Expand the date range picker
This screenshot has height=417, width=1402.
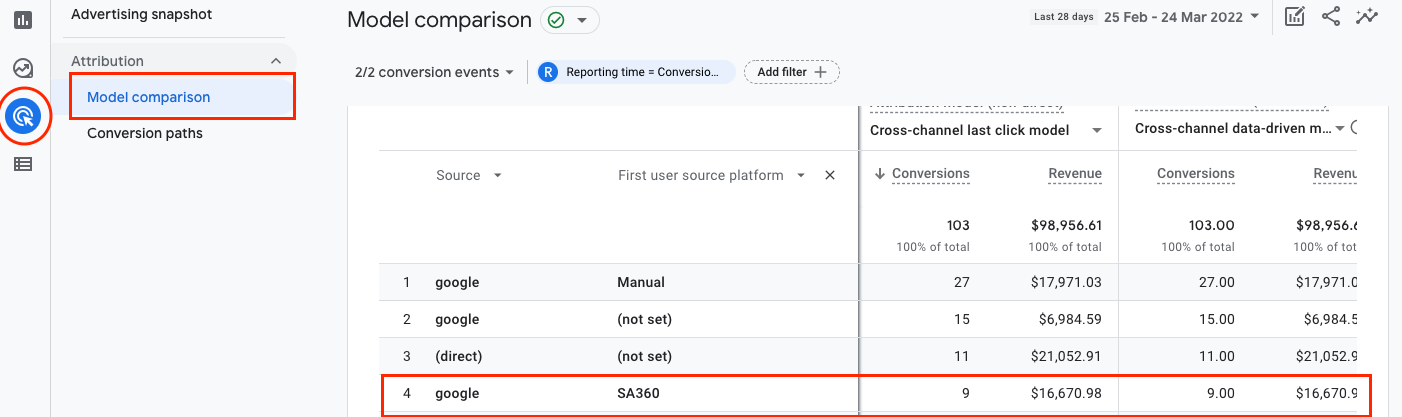coord(1182,17)
